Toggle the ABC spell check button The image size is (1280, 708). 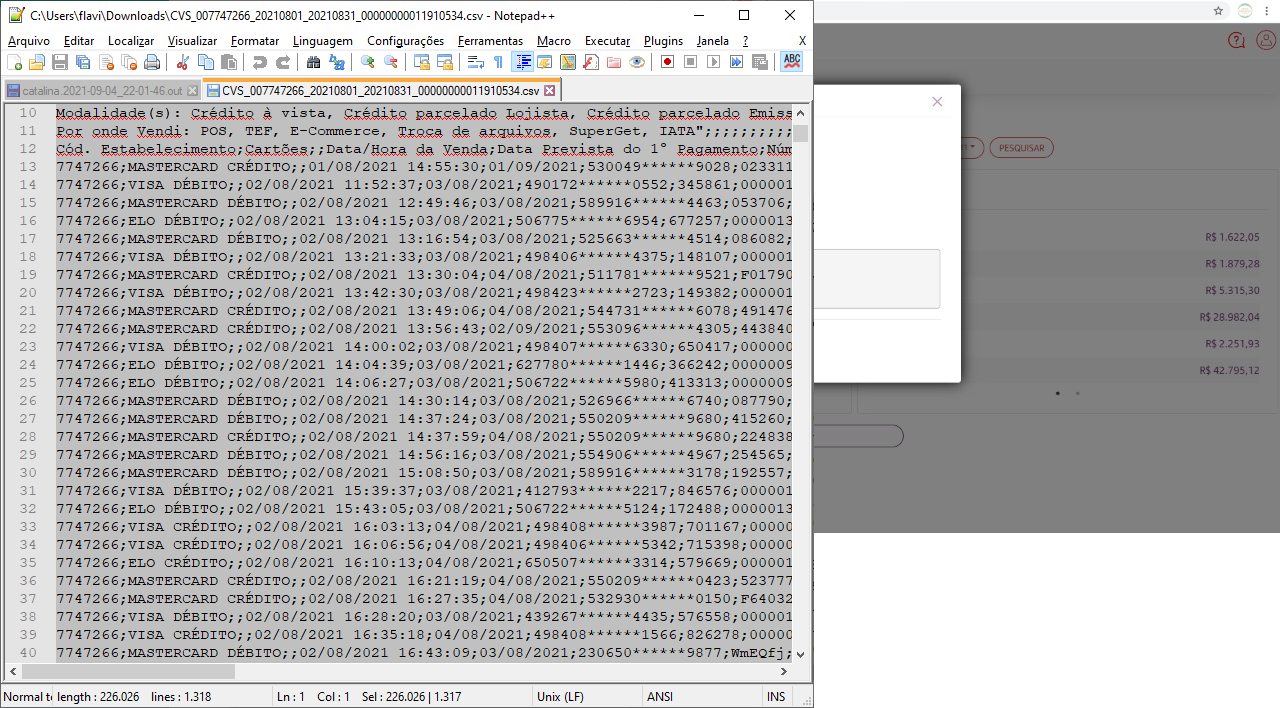[792, 62]
